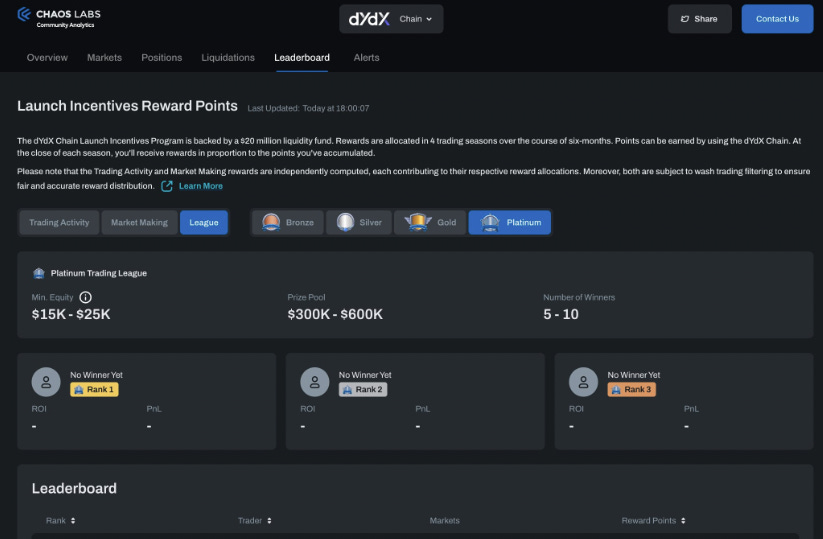Click the Min. Equity info icon
This screenshot has width=823, height=539.
pos(86,298)
